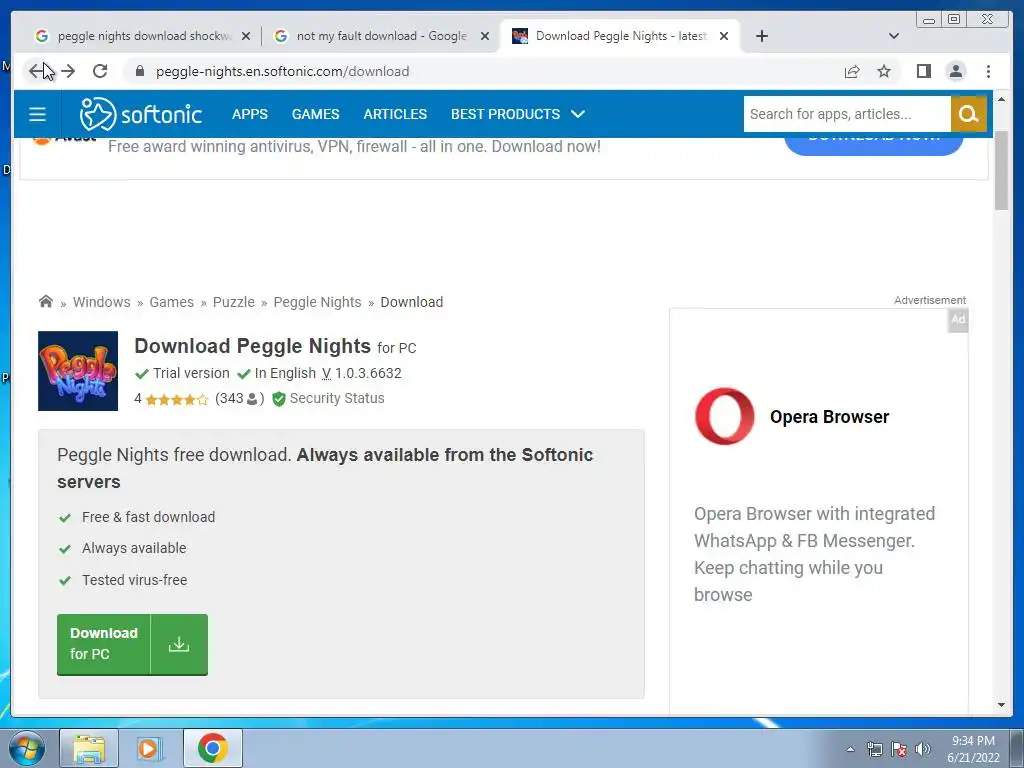This screenshot has width=1024, height=768.
Task: Open the GAMES menu item
Action: pos(315,114)
